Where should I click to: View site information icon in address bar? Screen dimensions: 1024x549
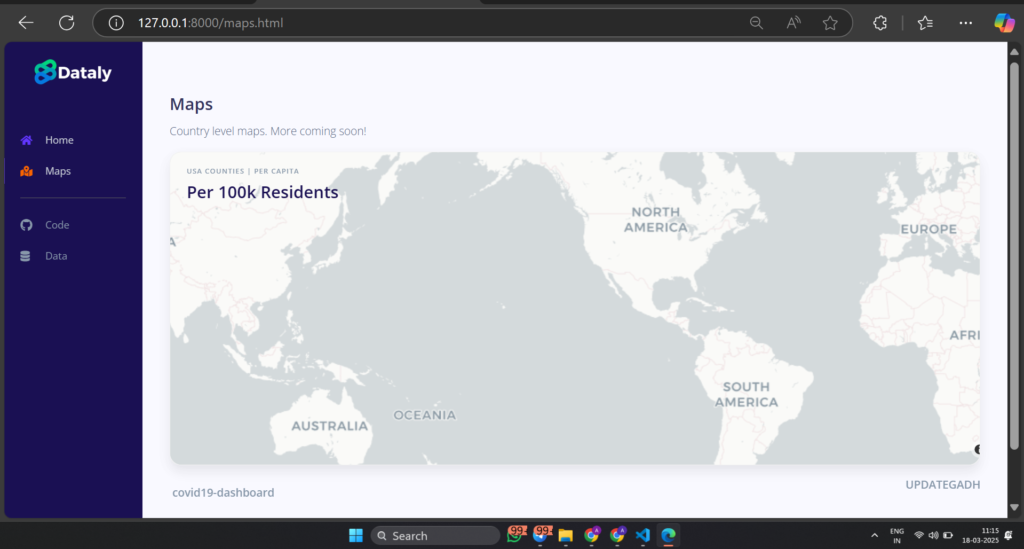116,23
